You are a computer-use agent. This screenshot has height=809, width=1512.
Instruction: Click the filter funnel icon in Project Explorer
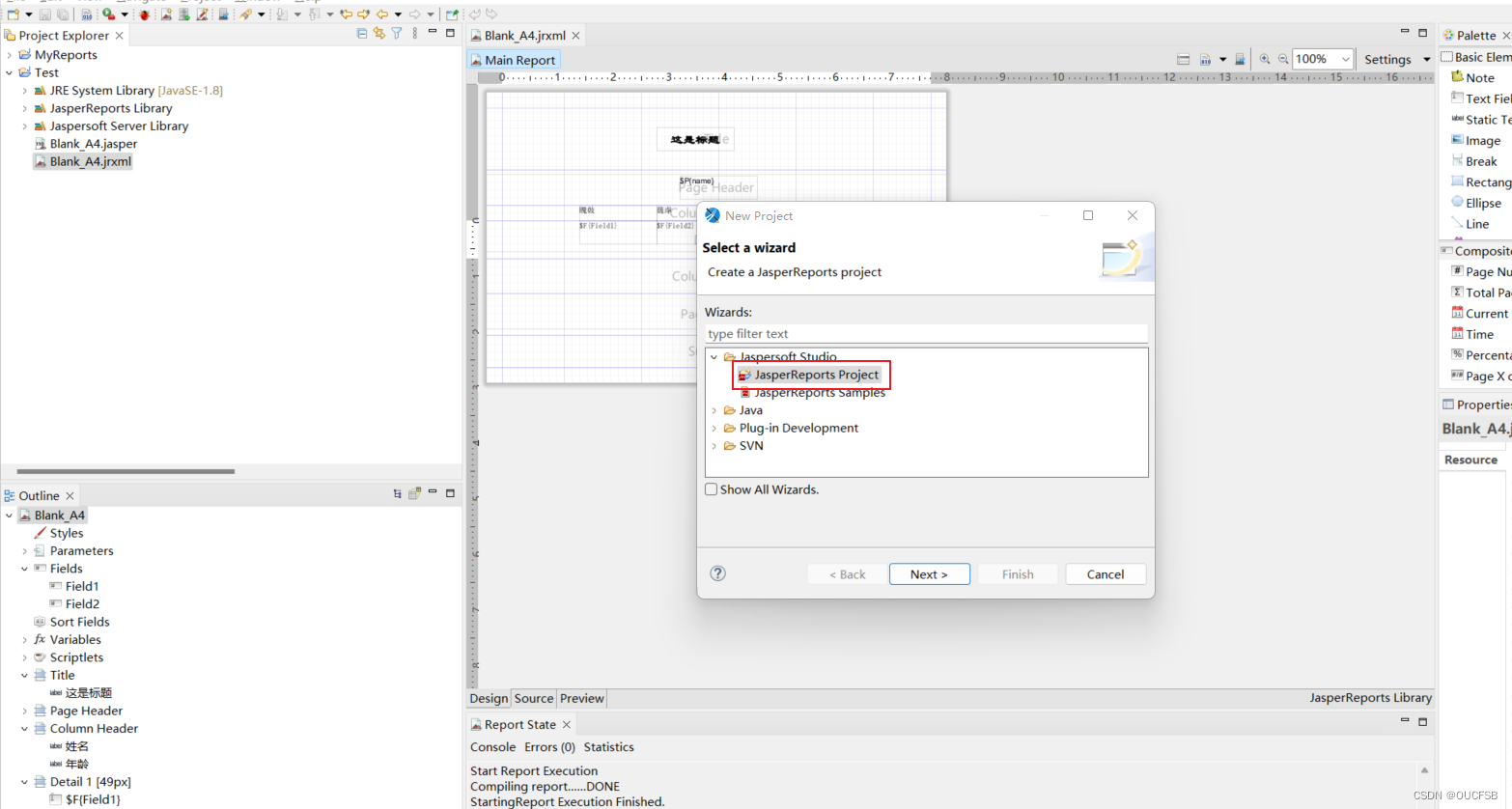point(397,34)
